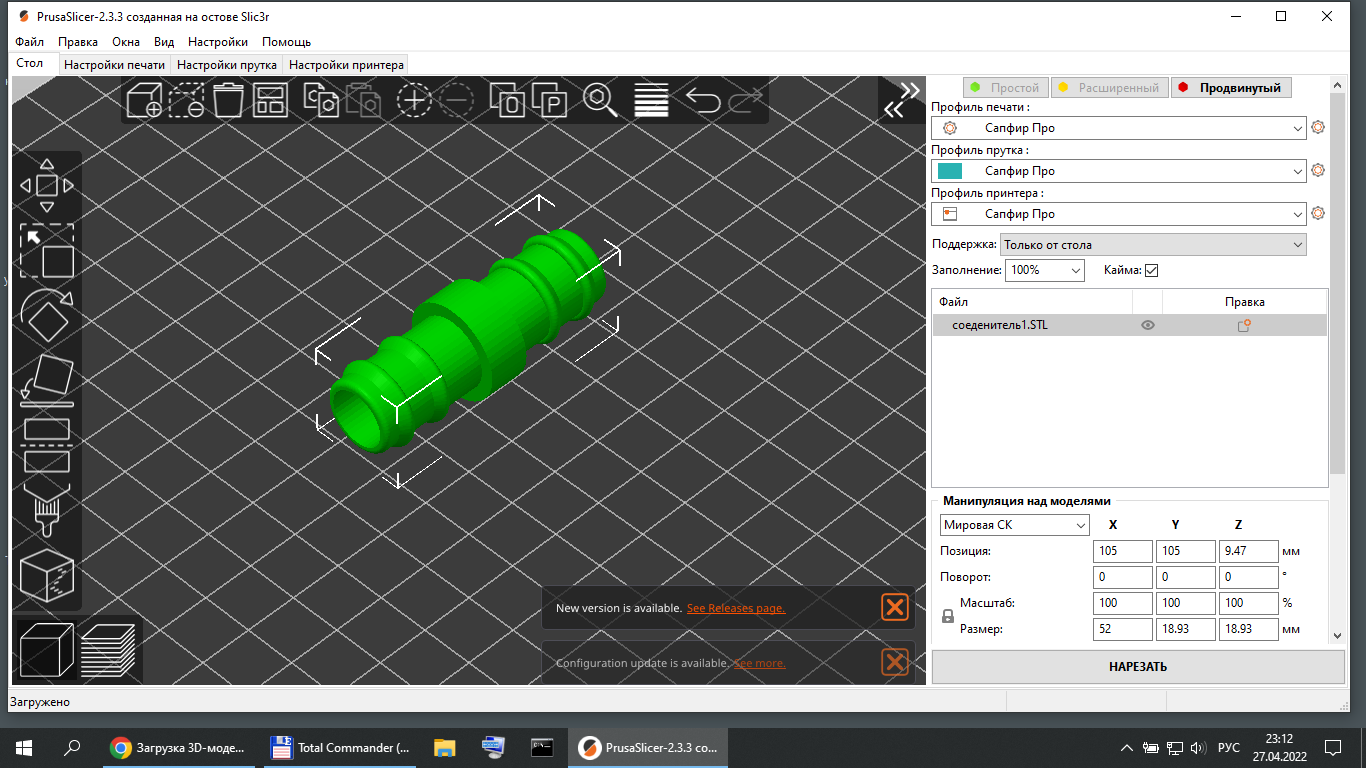Open Chrome from the taskbar
1366x768 pixels.
coord(182,748)
